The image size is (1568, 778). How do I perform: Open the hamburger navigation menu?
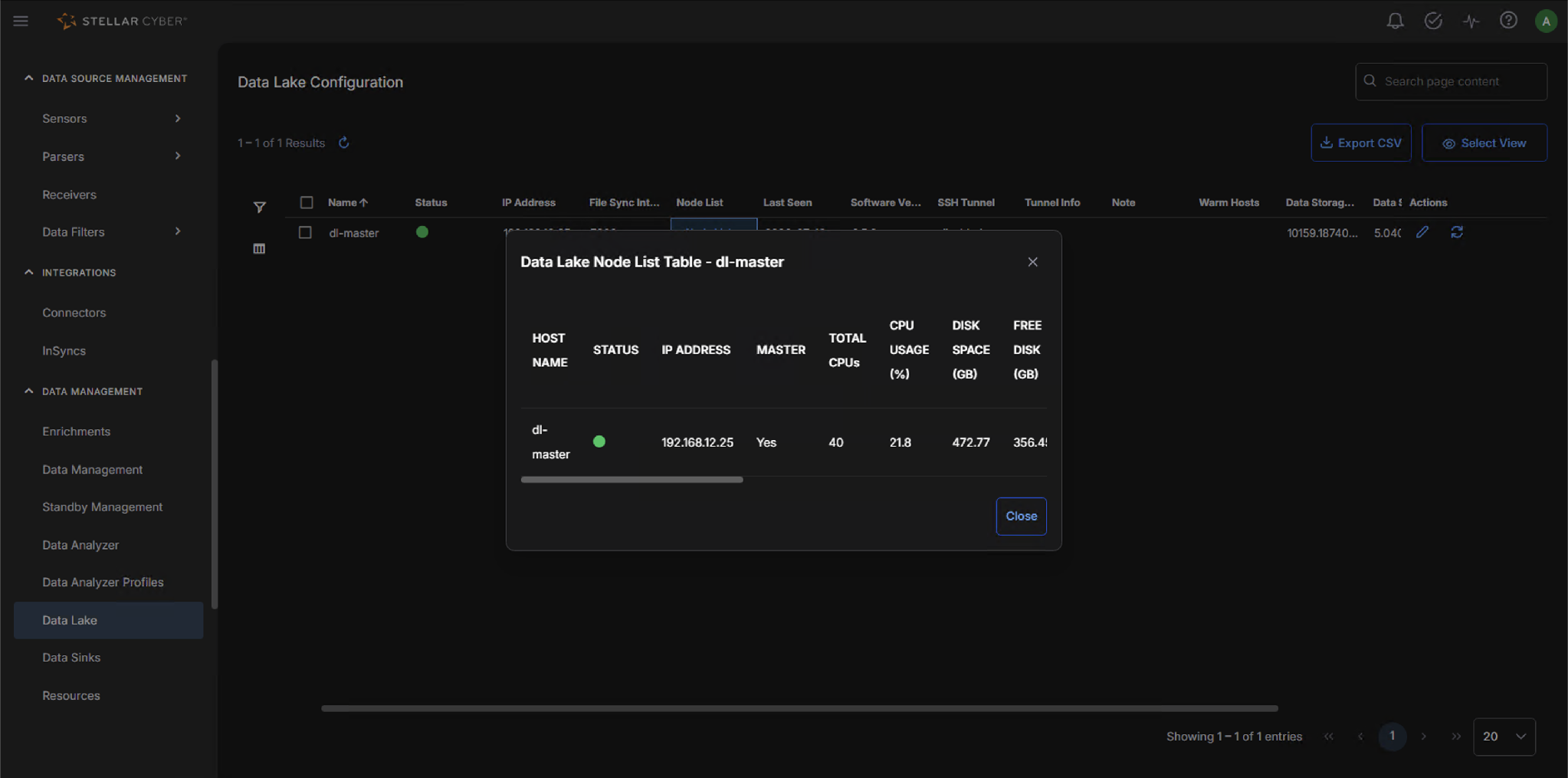point(21,21)
